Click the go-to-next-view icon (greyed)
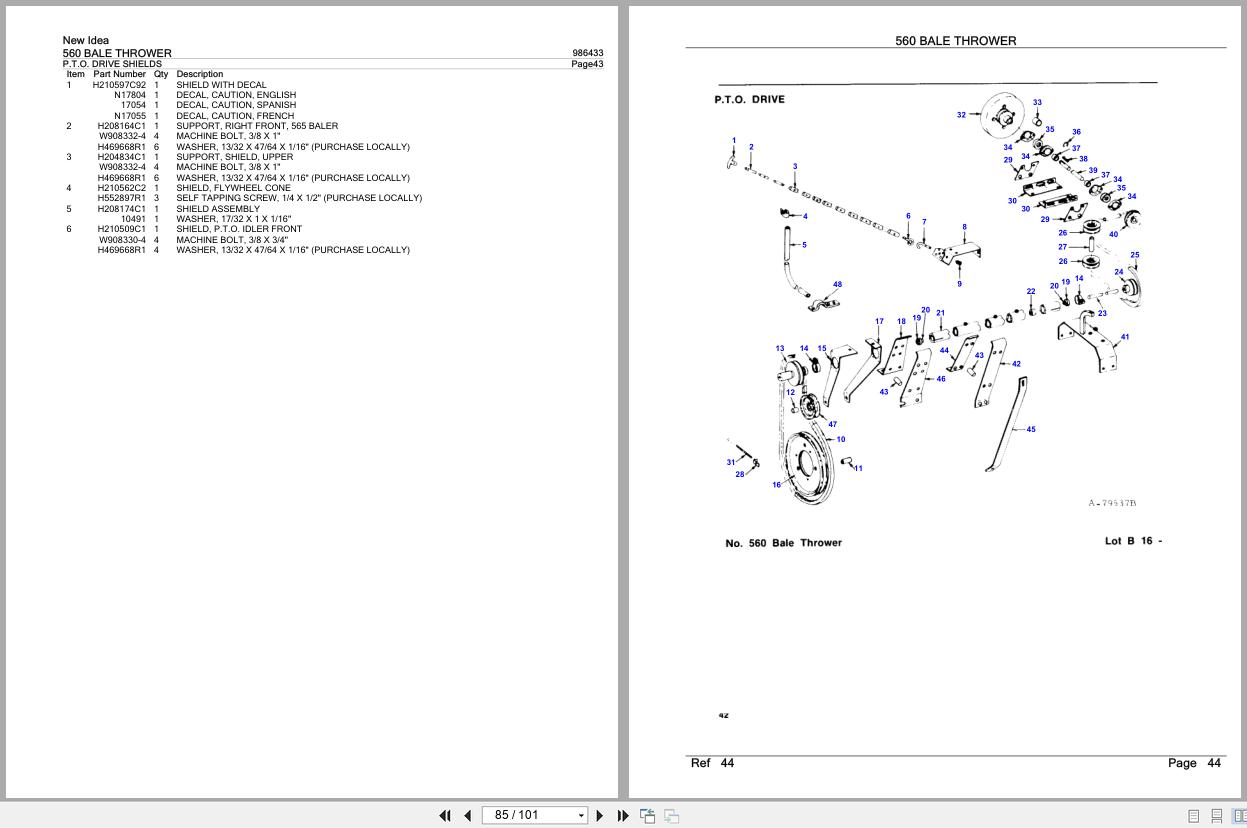Screen dimensions: 1247x828 click(671, 815)
